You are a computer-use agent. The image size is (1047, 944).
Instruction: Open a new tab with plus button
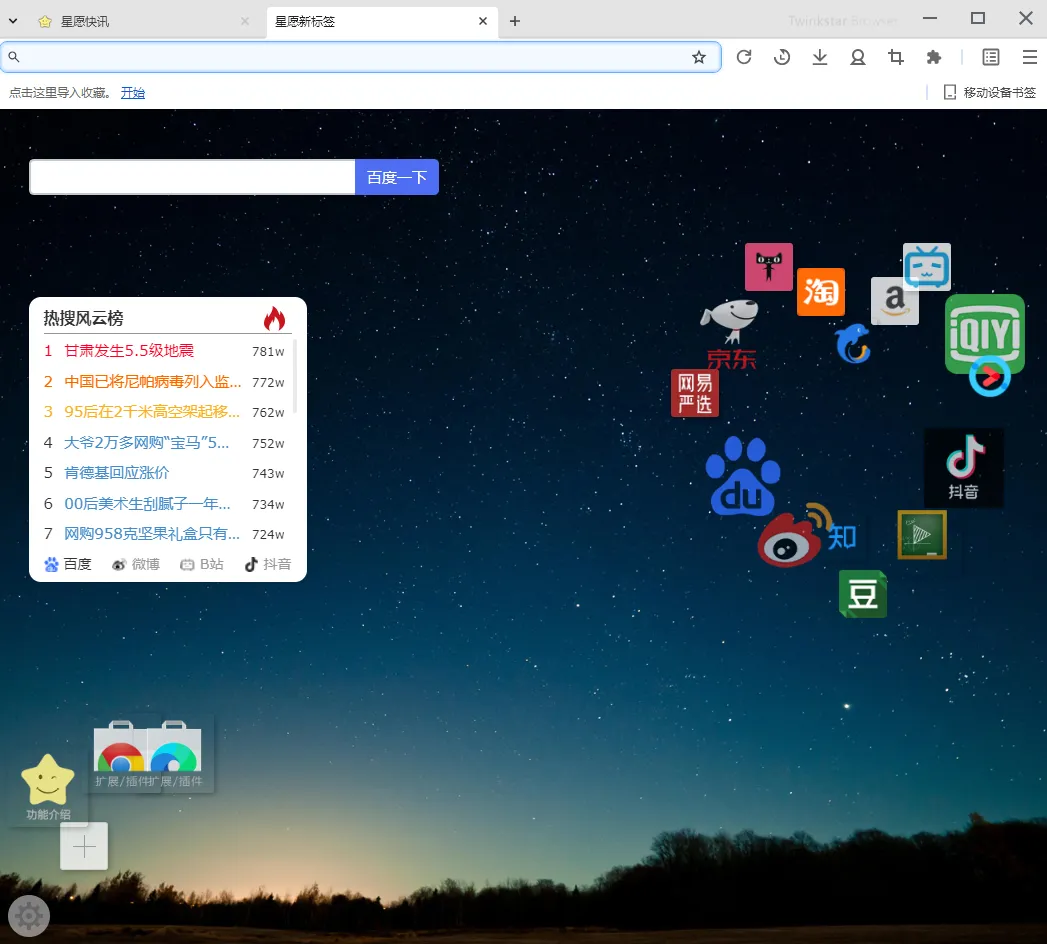(x=515, y=21)
